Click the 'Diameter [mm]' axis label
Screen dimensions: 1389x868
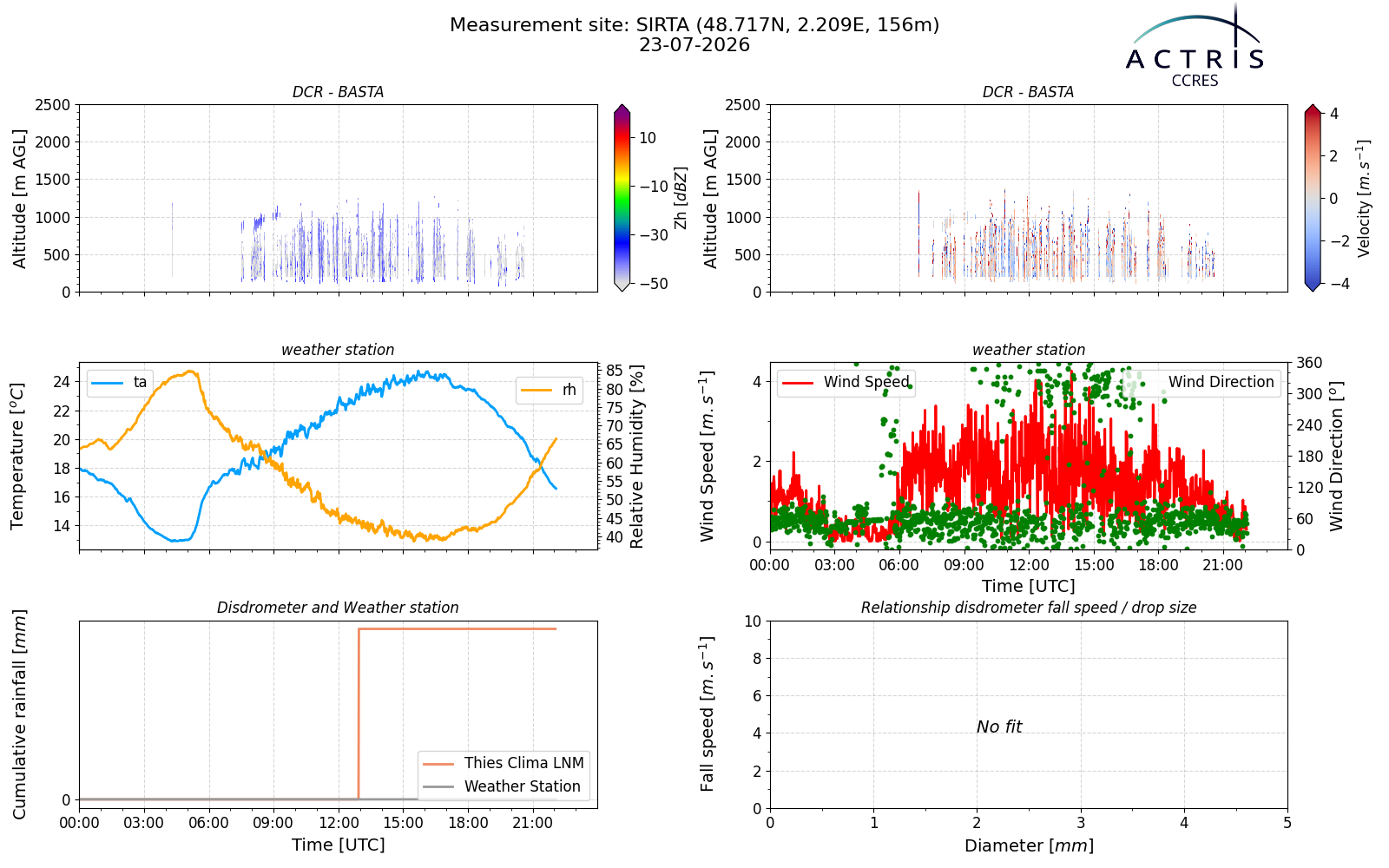pos(1029,845)
